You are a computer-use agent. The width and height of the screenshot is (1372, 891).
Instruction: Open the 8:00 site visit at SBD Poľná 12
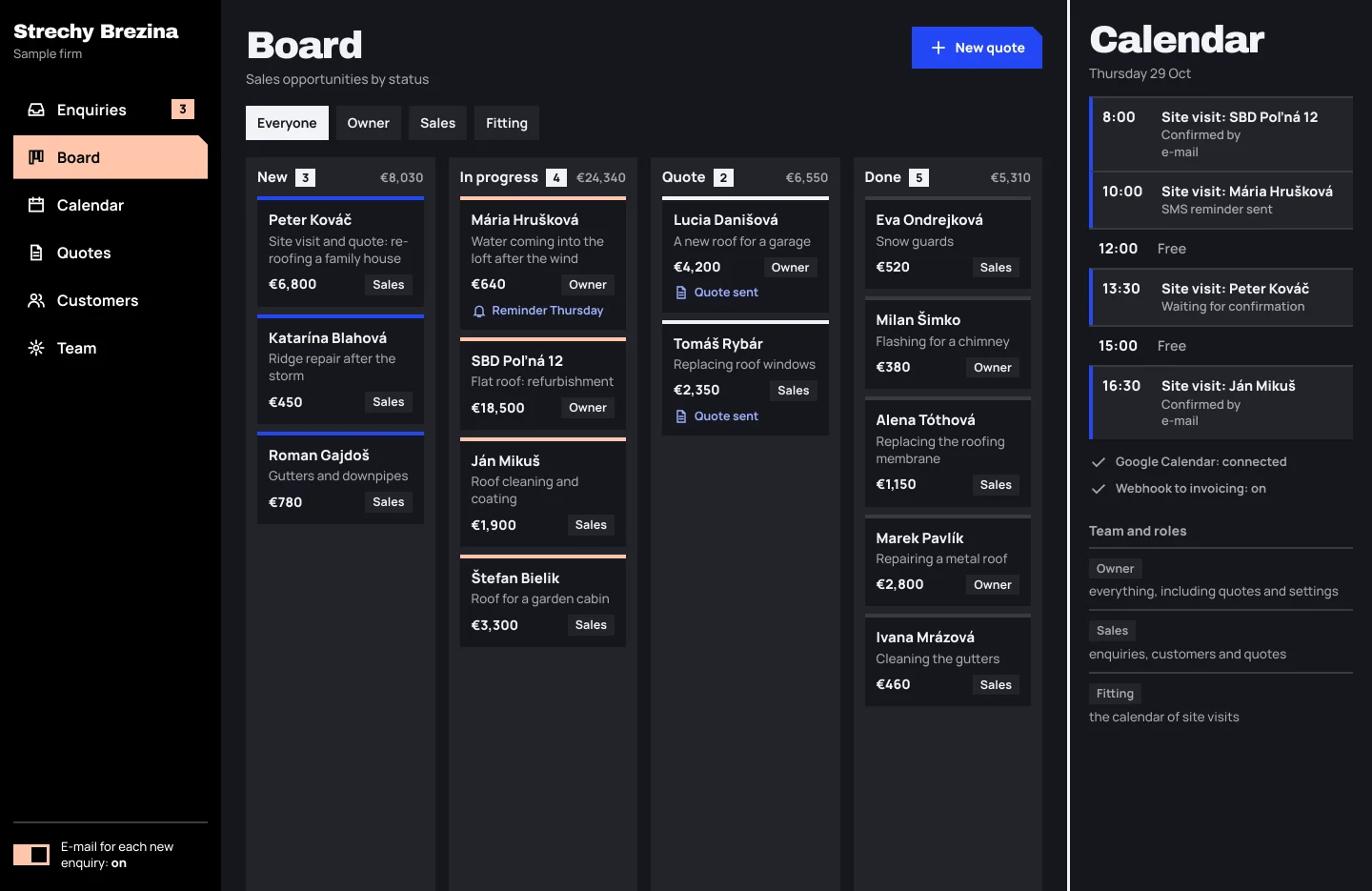coord(1221,133)
